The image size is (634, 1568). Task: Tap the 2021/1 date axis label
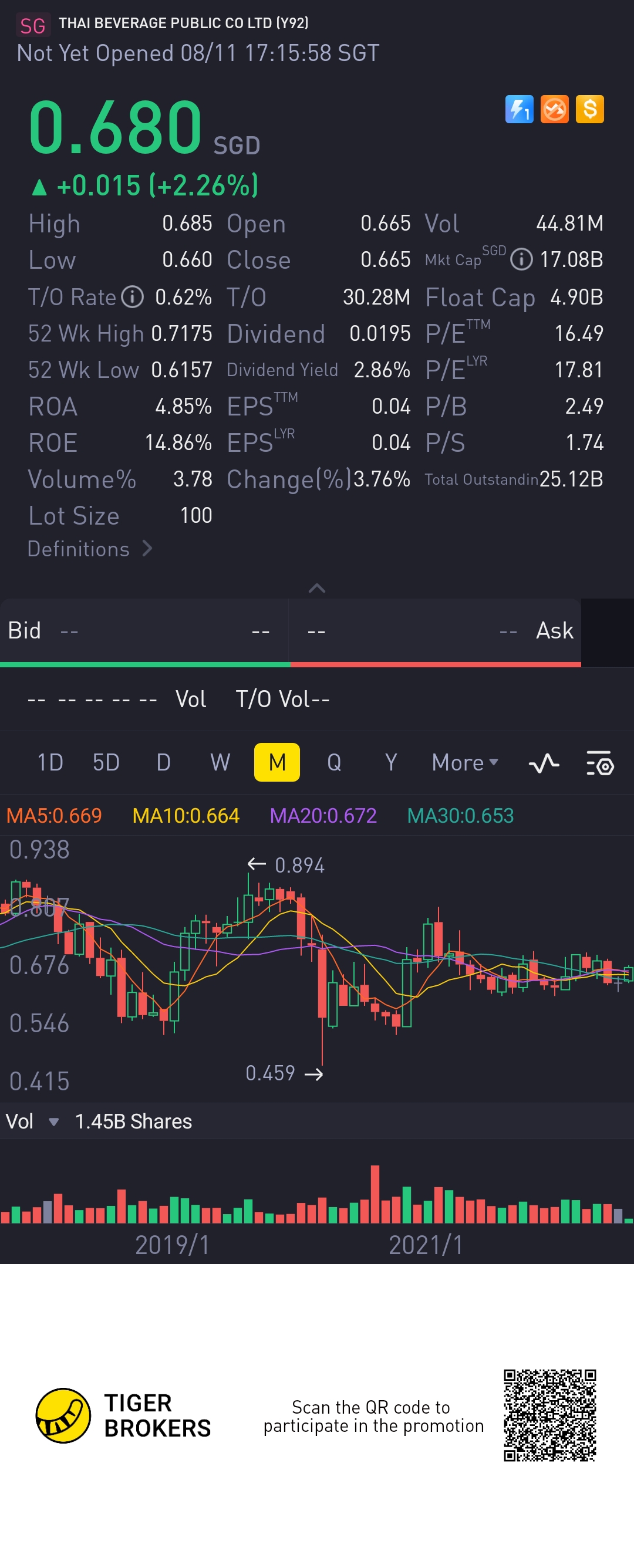click(426, 1245)
